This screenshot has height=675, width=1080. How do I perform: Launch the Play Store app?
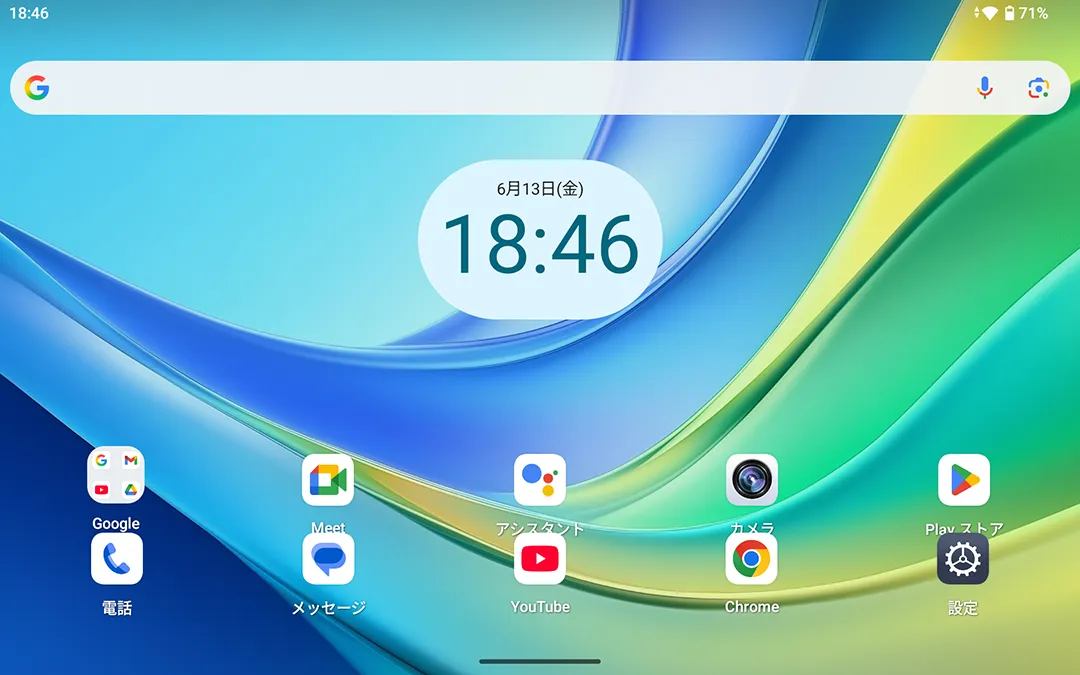click(964, 479)
